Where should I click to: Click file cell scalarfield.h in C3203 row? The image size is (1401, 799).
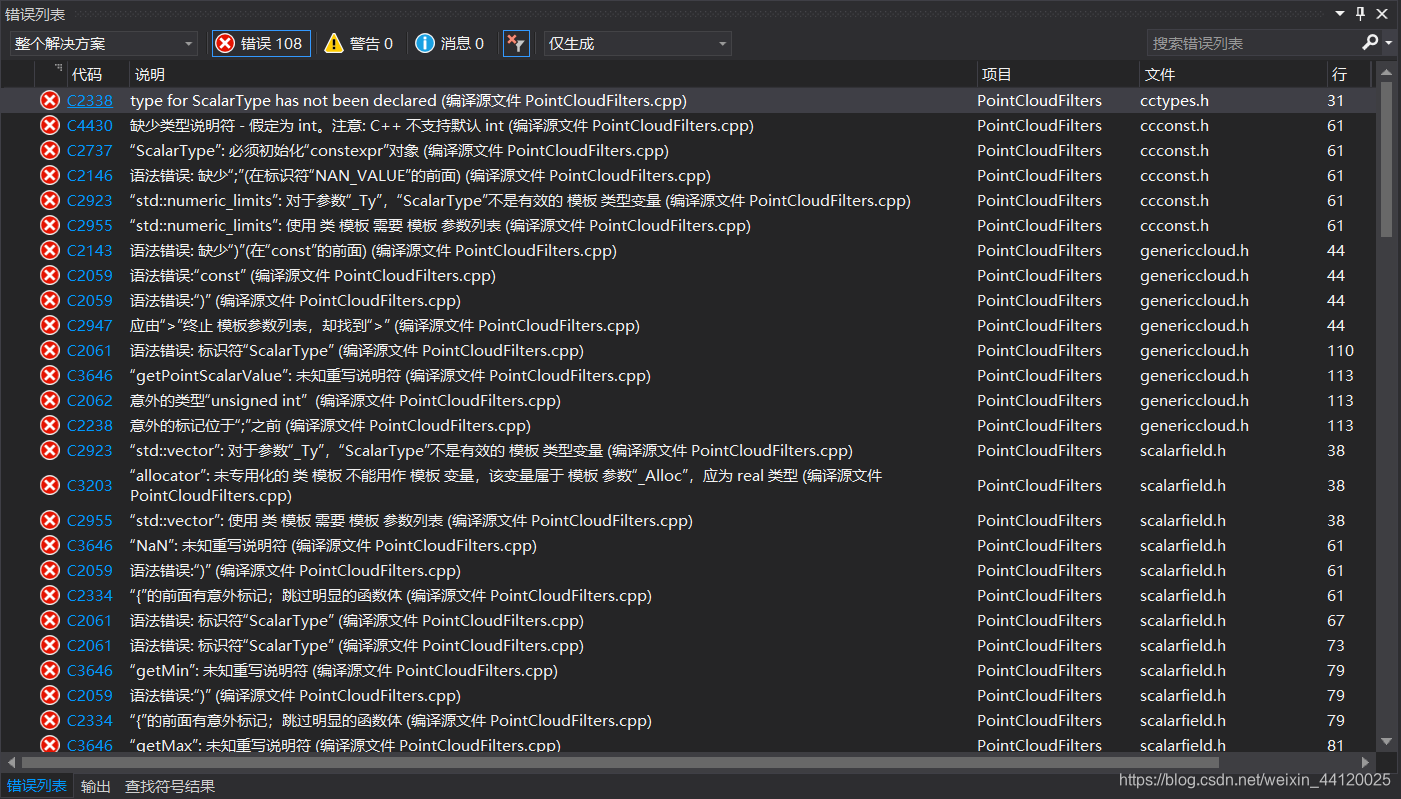(x=1183, y=485)
